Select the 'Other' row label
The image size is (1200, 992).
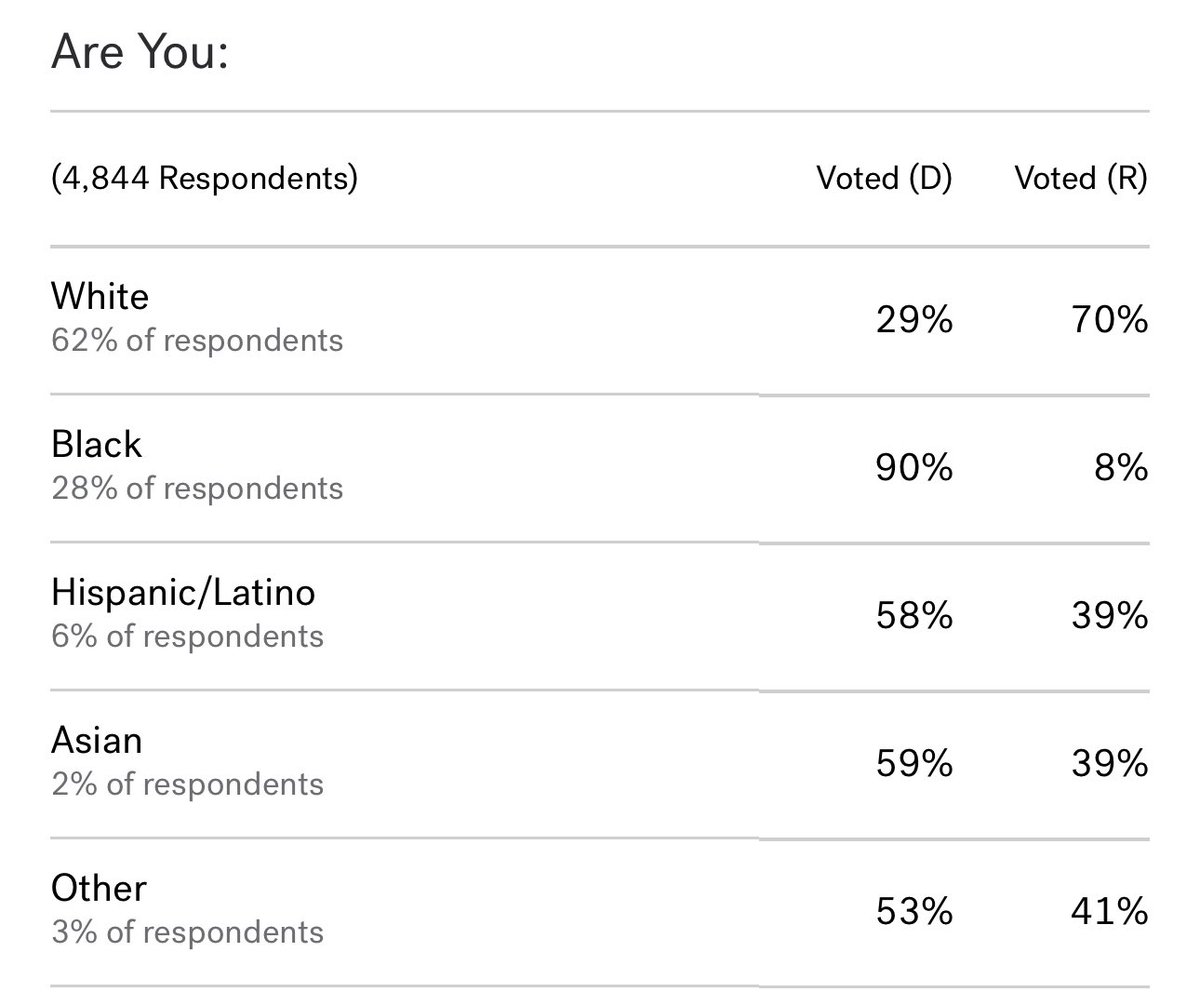[x=99, y=888]
